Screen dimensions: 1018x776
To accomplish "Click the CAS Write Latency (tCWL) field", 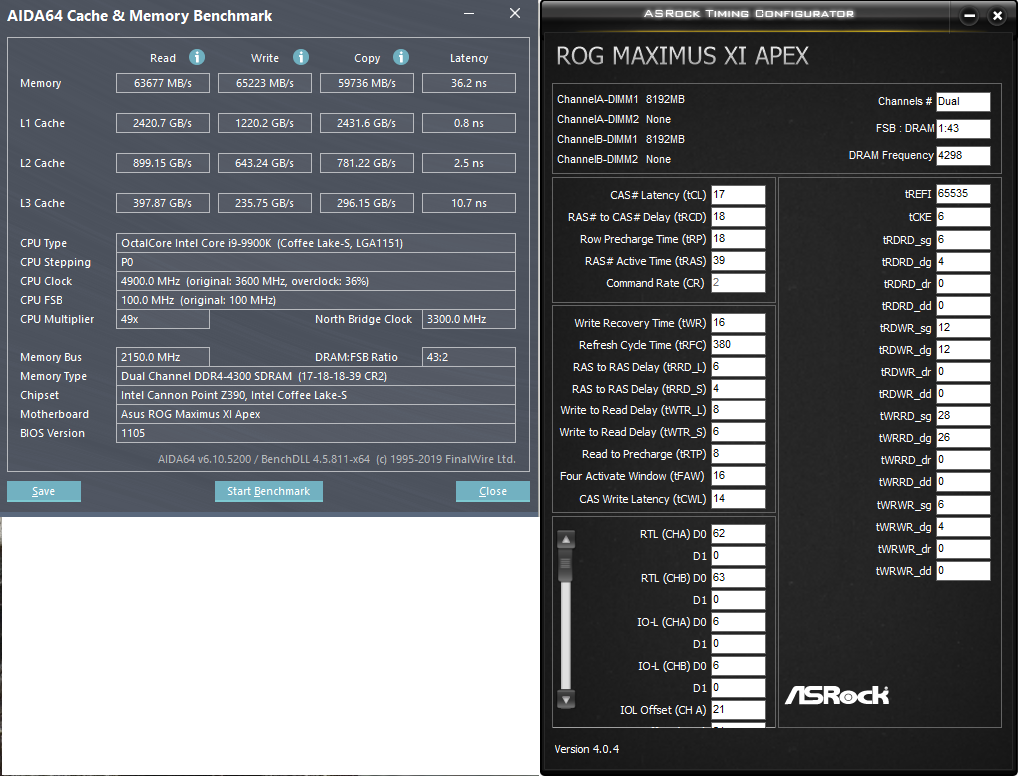I will 738,499.
